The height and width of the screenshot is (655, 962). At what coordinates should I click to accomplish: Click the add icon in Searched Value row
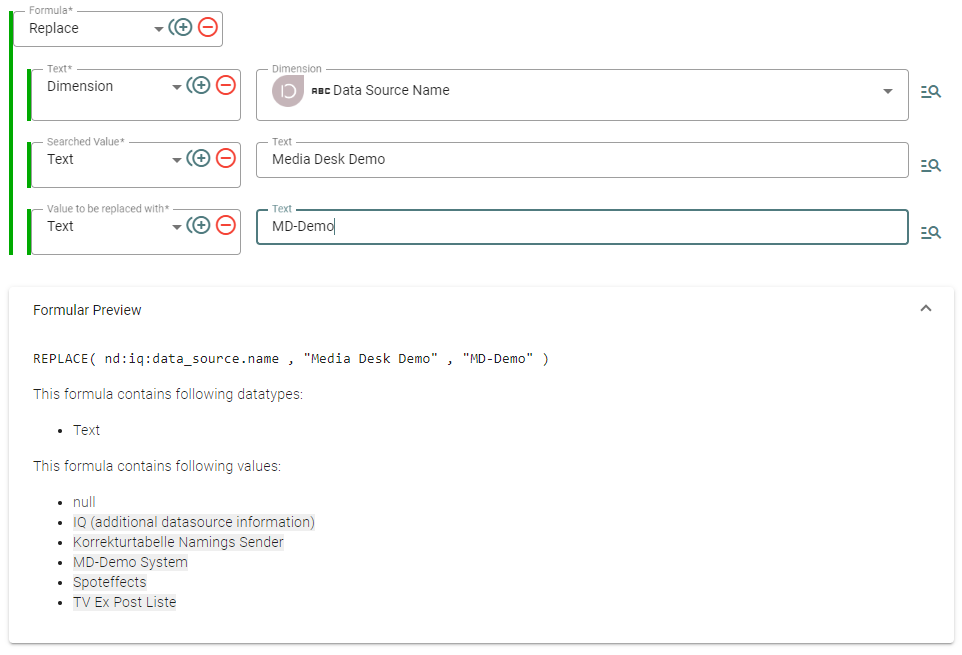200,158
